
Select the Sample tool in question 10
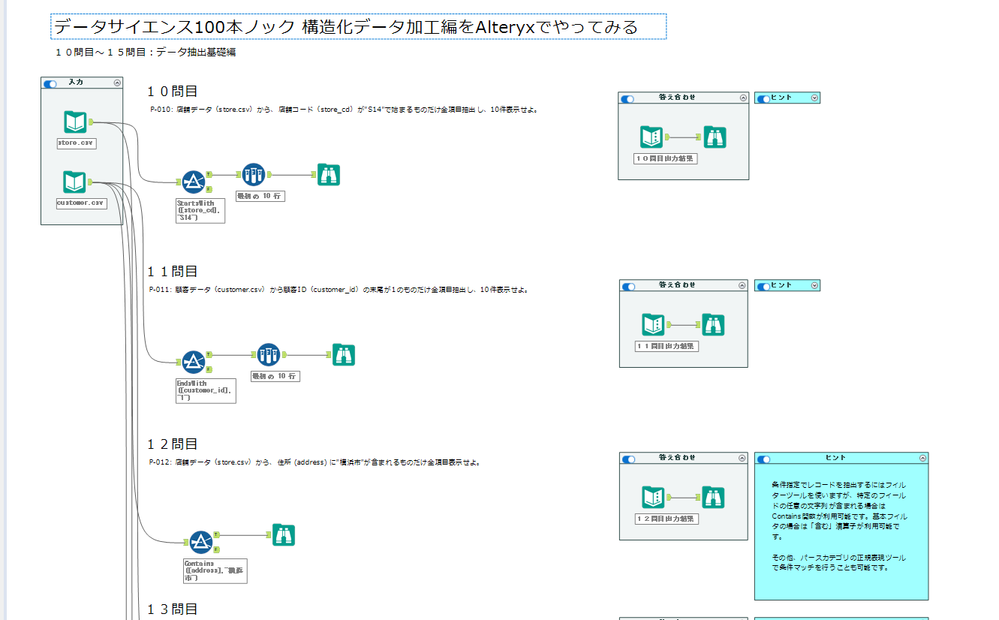click(254, 174)
